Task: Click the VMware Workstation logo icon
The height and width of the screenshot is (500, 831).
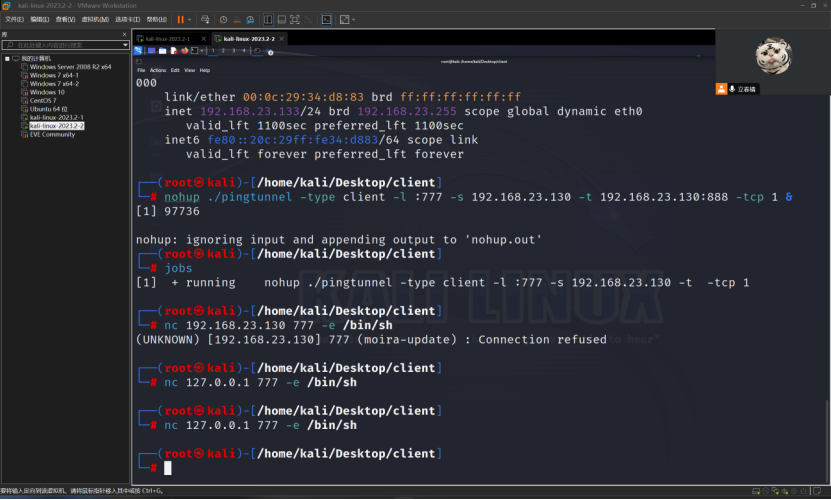Action: coord(6,6)
